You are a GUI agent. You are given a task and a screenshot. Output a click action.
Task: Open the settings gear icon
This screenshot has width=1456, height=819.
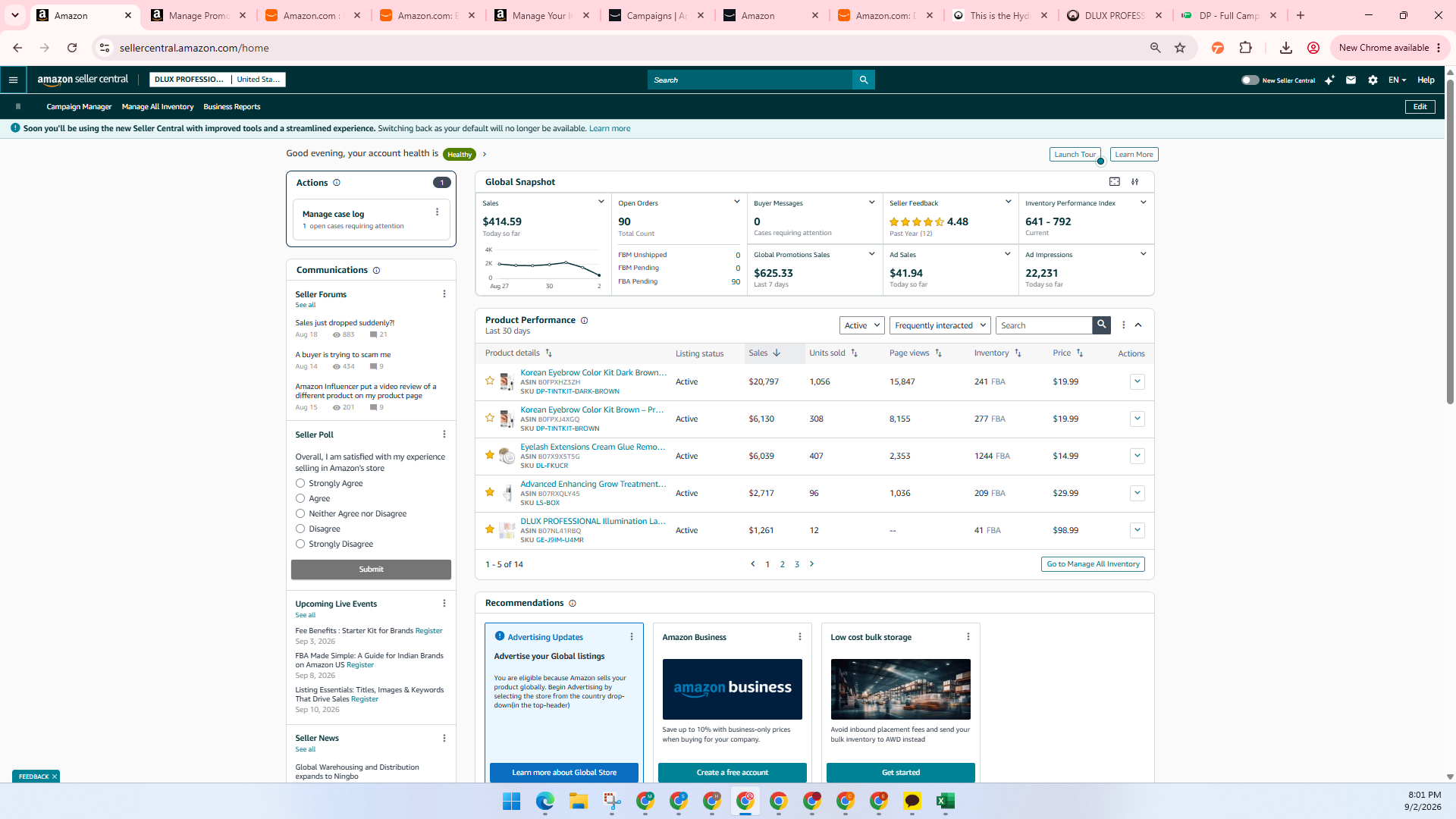pos(1373,80)
